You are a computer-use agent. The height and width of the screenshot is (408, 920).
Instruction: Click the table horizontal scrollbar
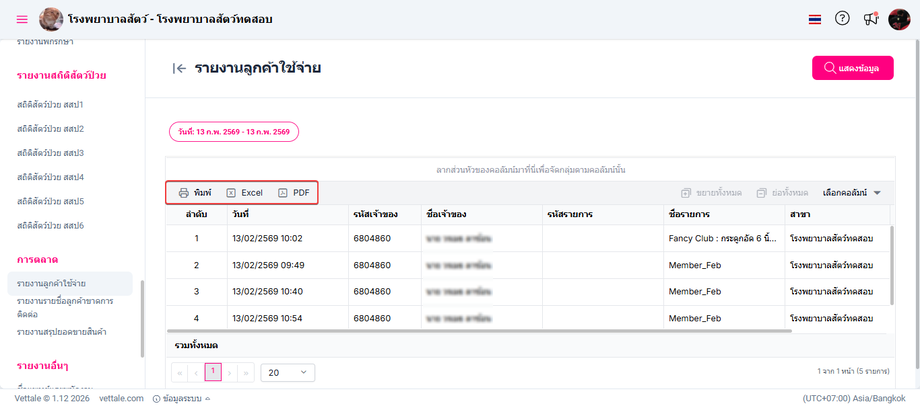(x=480, y=331)
